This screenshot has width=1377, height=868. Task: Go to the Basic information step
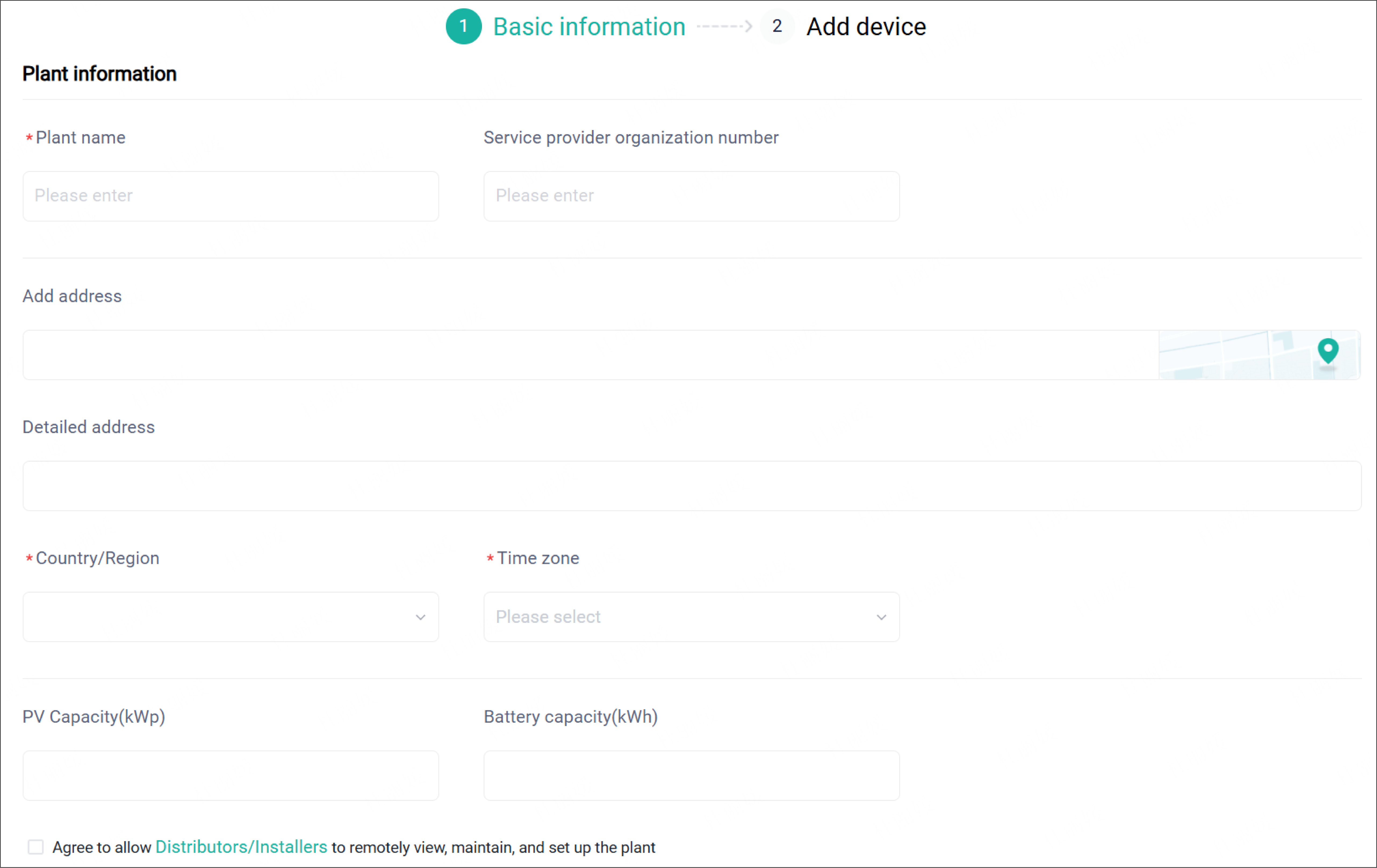(x=589, y=27)
